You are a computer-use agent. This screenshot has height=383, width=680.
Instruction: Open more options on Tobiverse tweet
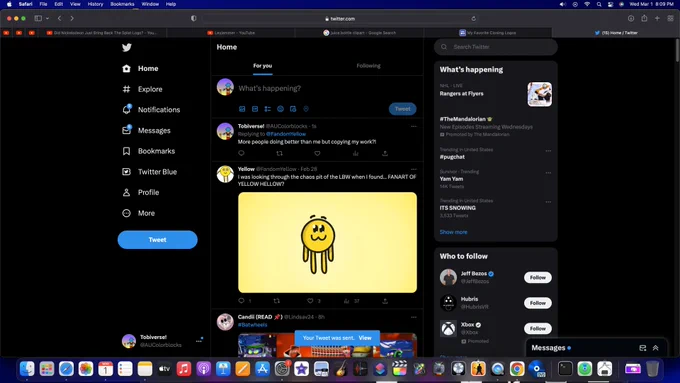click(414, 126)
